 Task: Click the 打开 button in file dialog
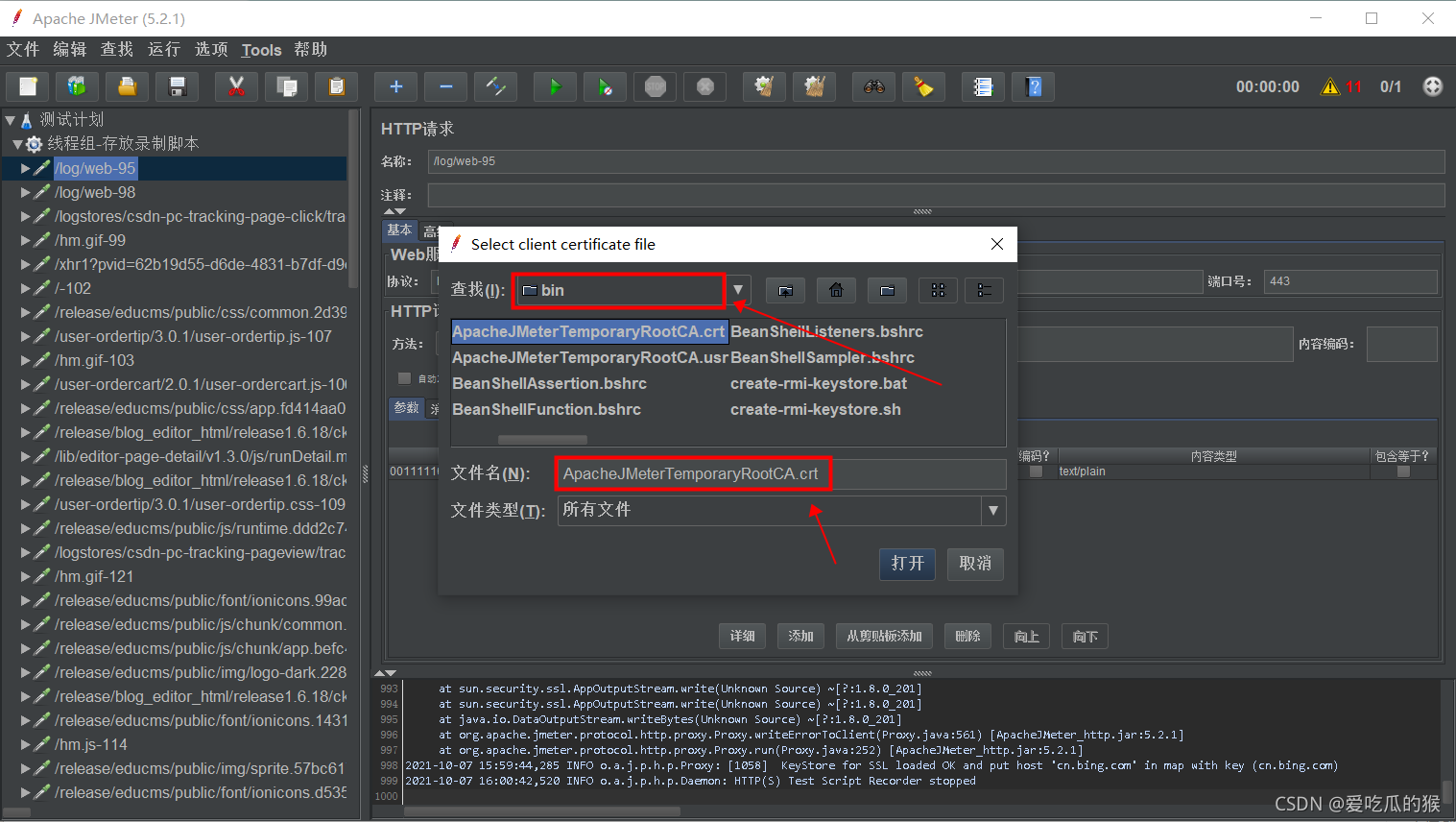pos(907,564)
